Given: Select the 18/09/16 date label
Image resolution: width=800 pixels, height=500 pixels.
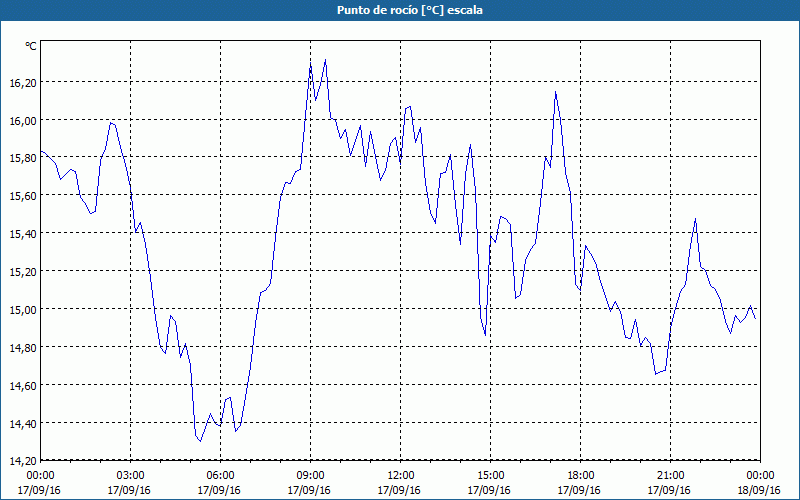Looking at the screenshot, I should 760,490.
